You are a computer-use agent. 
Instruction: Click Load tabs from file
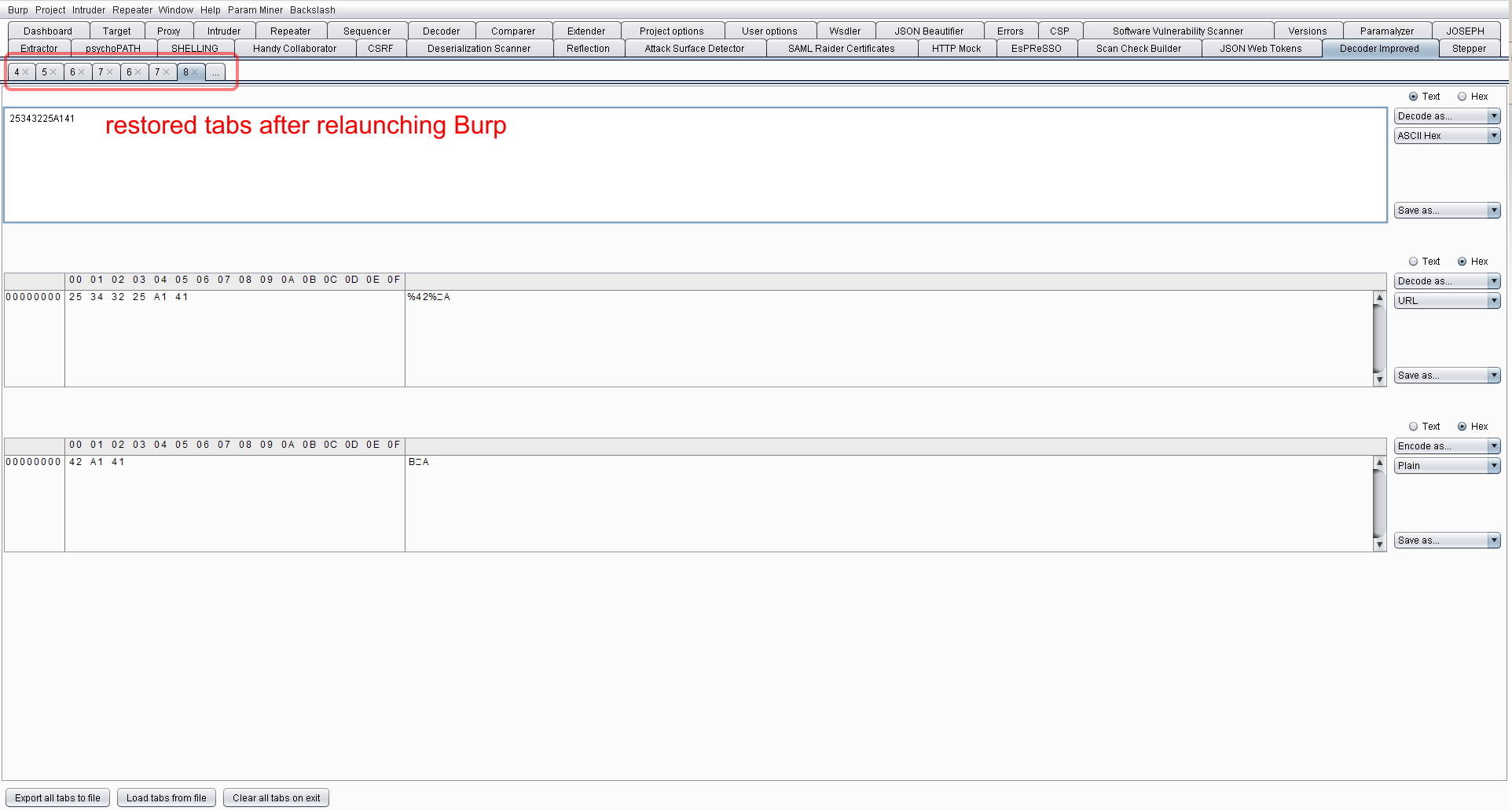[x=167, y=798]
